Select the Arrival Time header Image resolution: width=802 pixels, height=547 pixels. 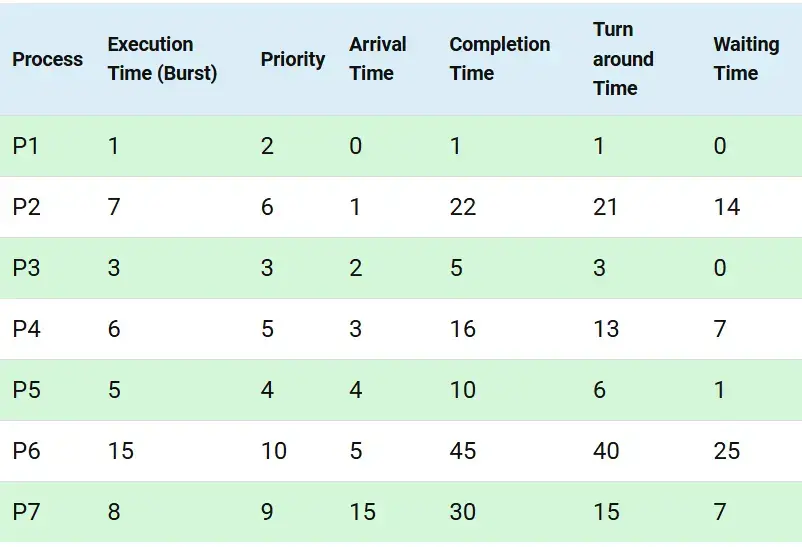pyautogui.click(x=377, y=59)
